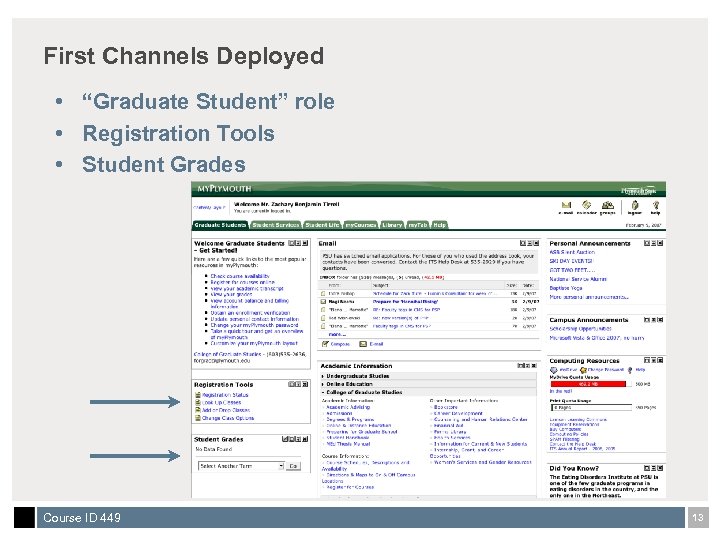Close the Registration Tools channel
Image resolution: width=720 pixels, height=540 pixels.
(305, 384)
